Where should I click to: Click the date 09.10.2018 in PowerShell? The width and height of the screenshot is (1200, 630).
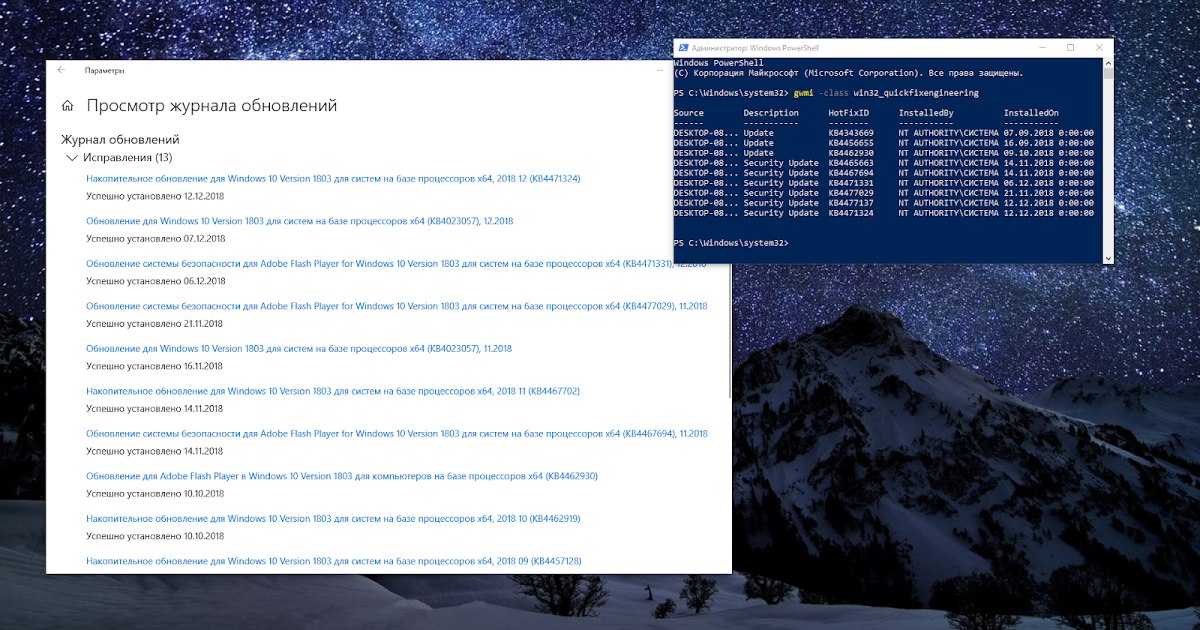(x=1029, y=153)
